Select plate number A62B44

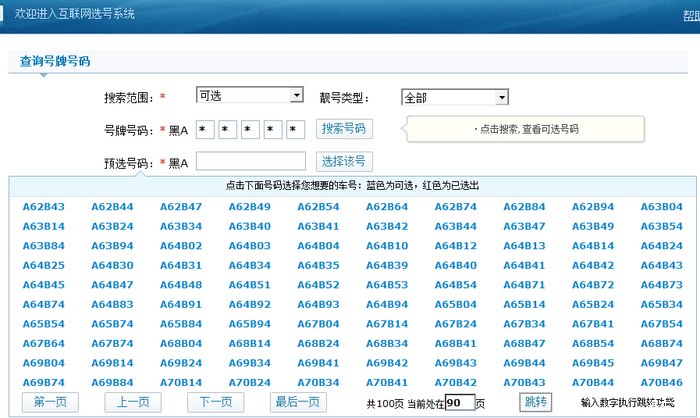click(x=112, y=207)
